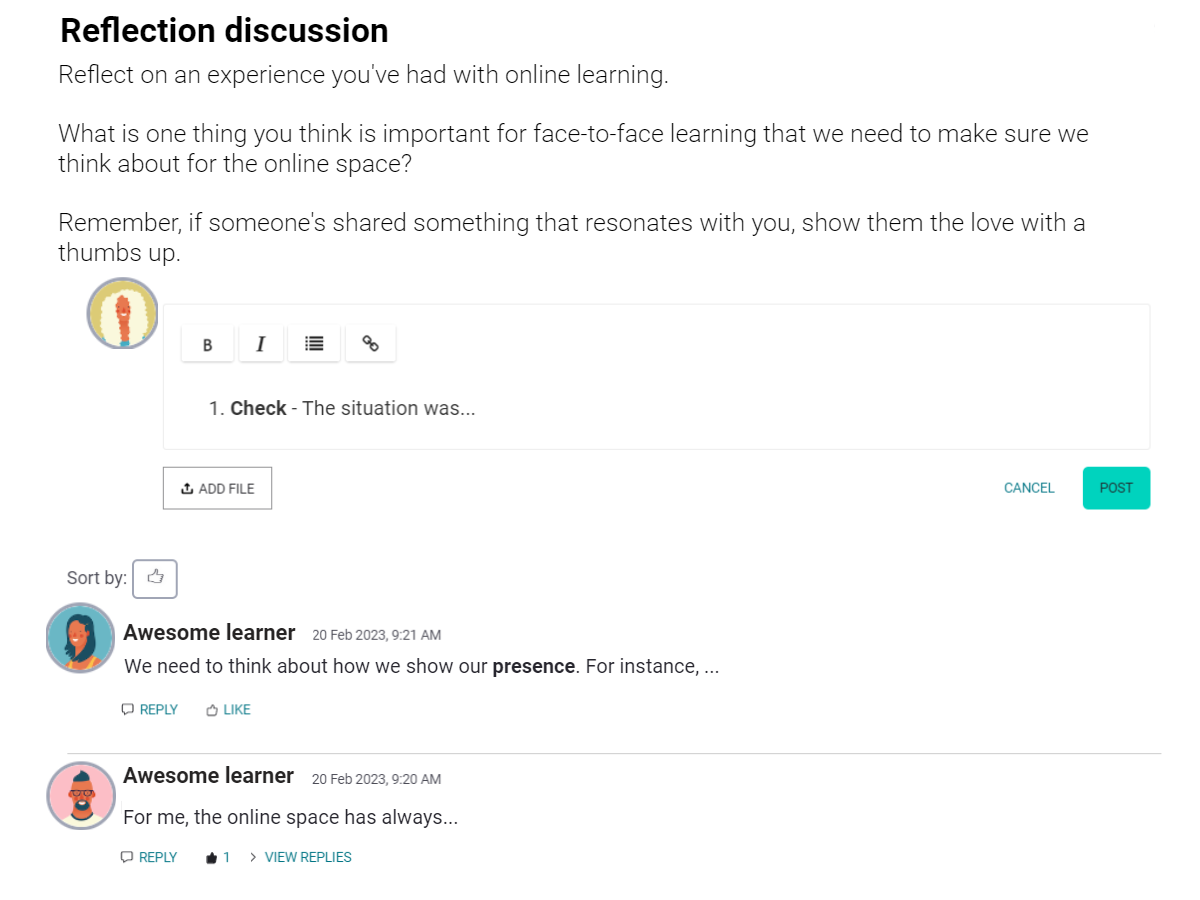Click the upload icon on ADD FILE

(x=187, y=488)
